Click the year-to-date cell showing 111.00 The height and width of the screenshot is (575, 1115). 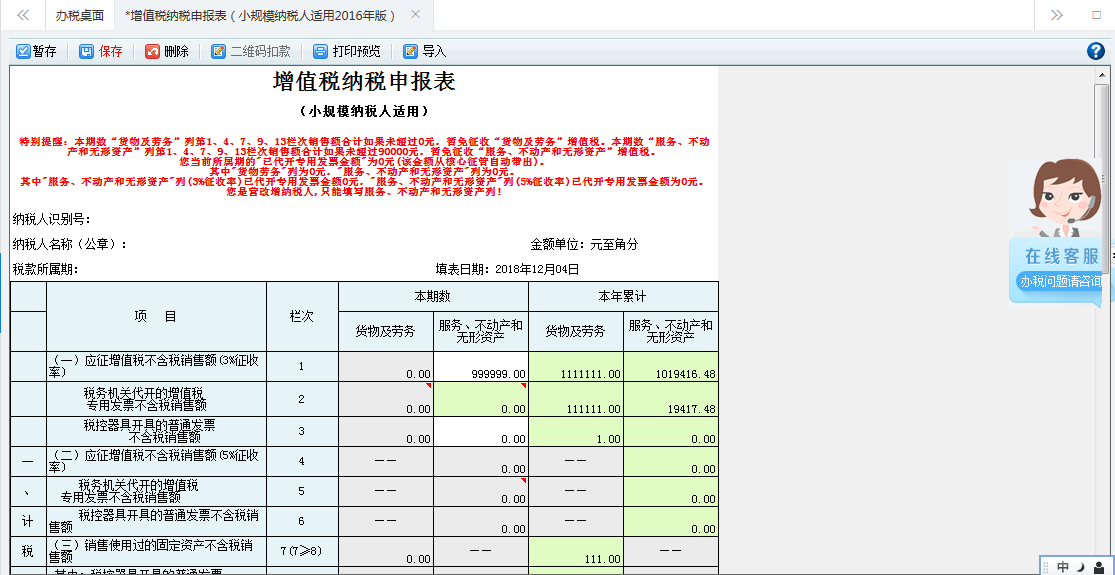click(x=576, y=552)
